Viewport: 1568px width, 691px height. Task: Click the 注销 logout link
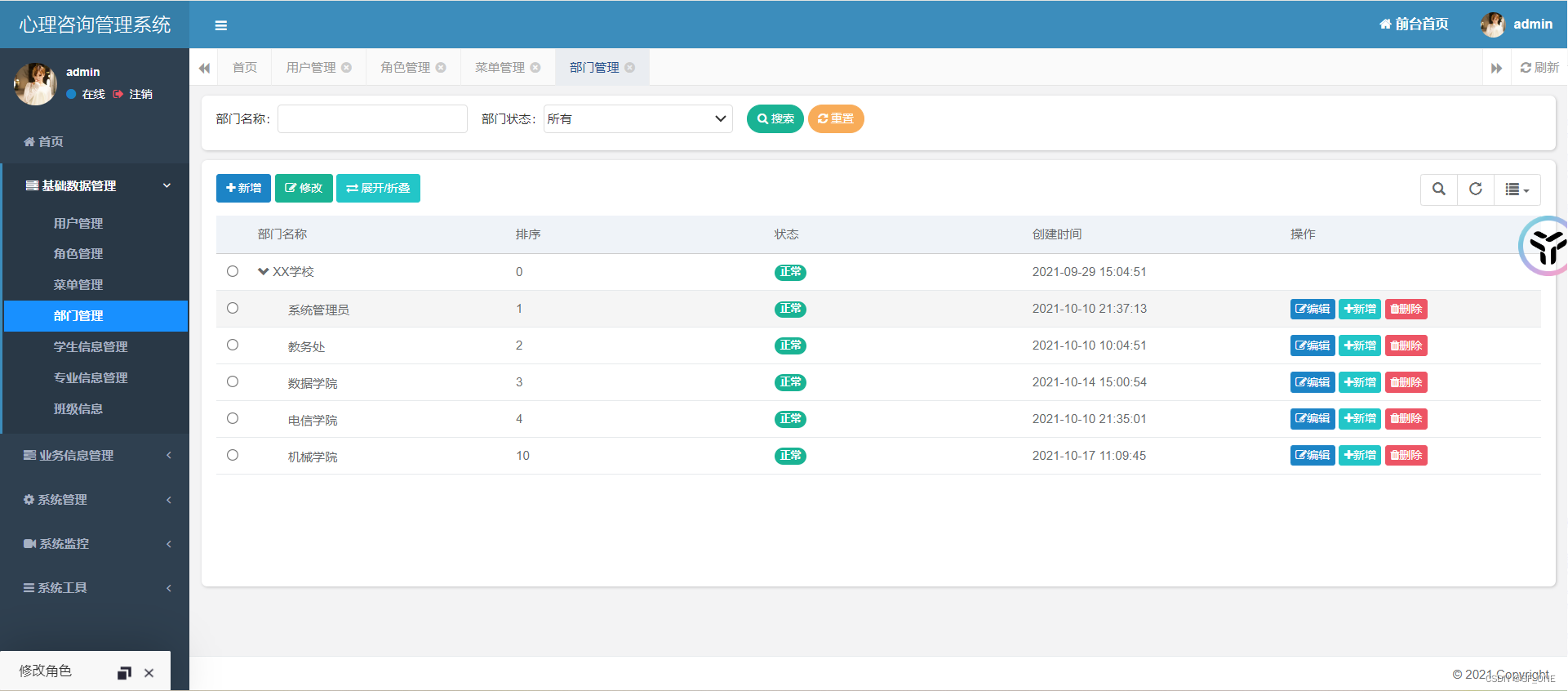(x=133, y=95)
